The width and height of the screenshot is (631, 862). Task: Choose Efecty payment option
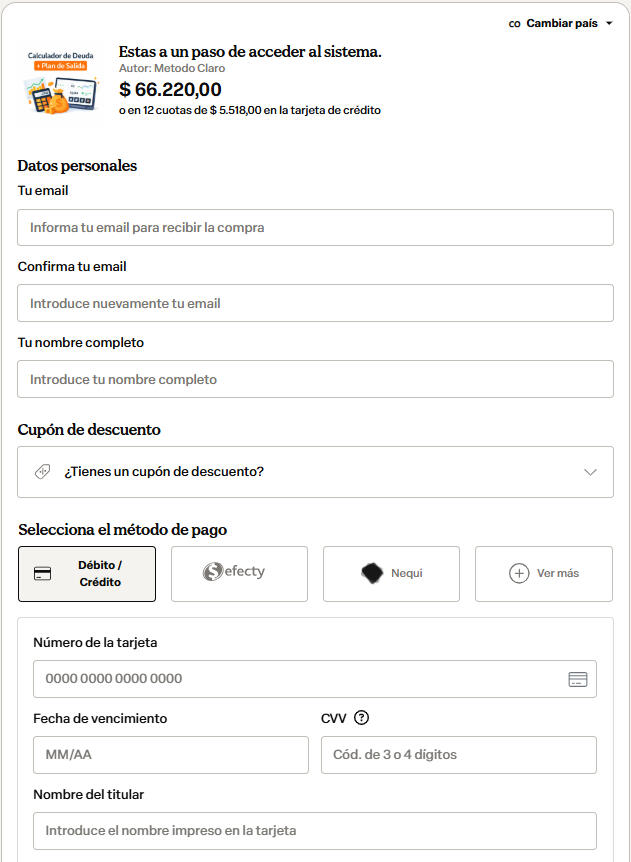[x=239, y=574]
